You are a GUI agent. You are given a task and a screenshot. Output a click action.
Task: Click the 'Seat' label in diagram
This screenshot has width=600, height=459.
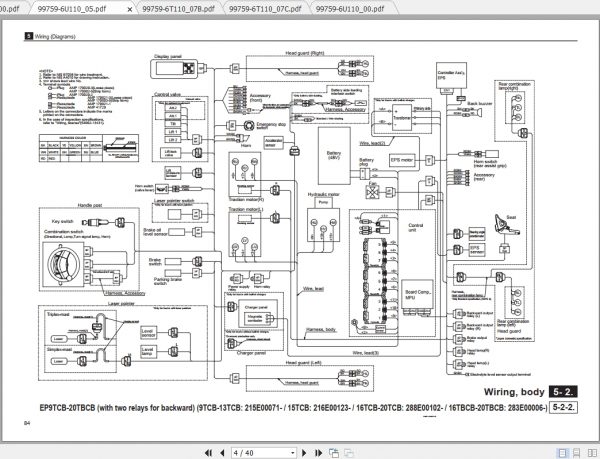511,217
